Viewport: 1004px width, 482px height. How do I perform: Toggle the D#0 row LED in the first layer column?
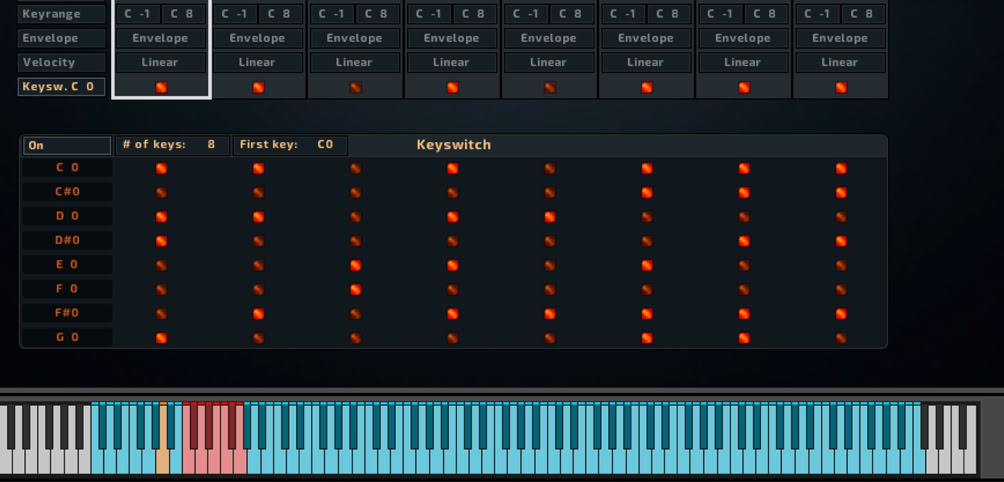[161, 241]
